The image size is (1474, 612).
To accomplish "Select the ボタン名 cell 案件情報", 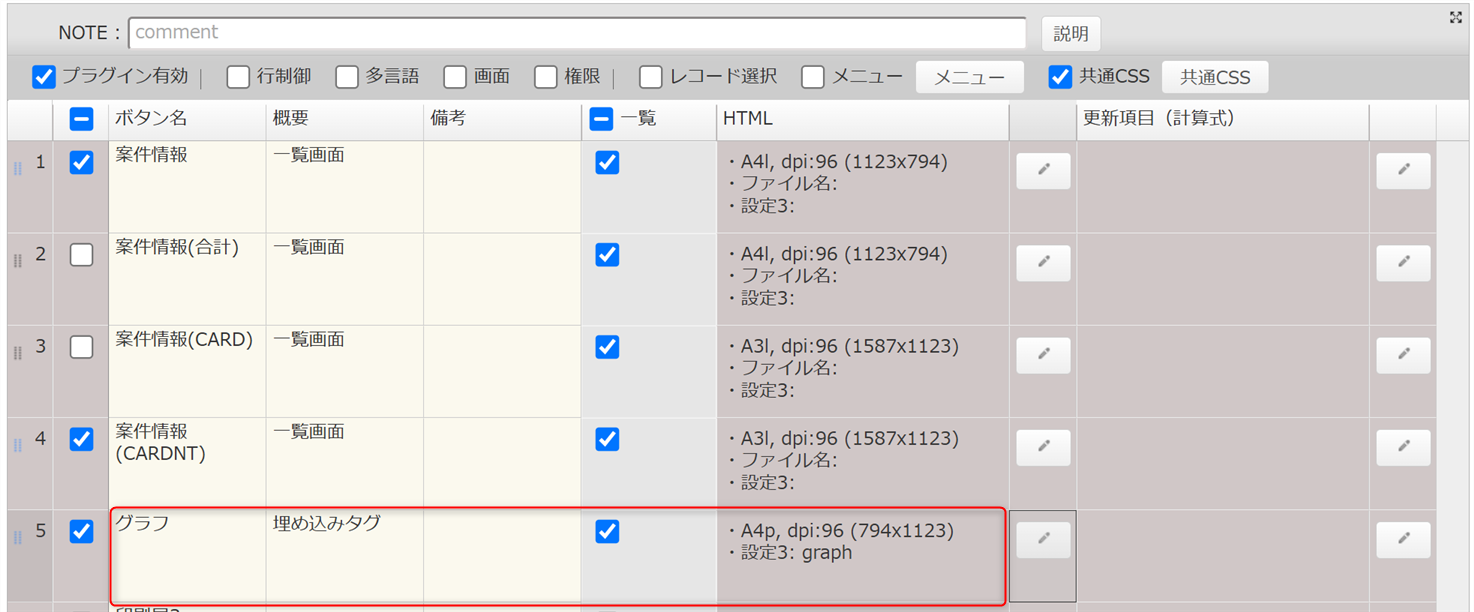I will (x=187, y=187).
